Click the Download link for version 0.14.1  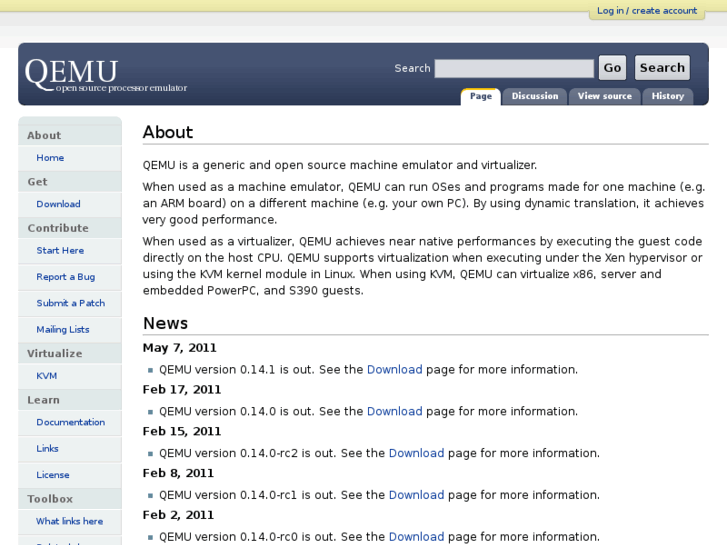tap(395, 370)
